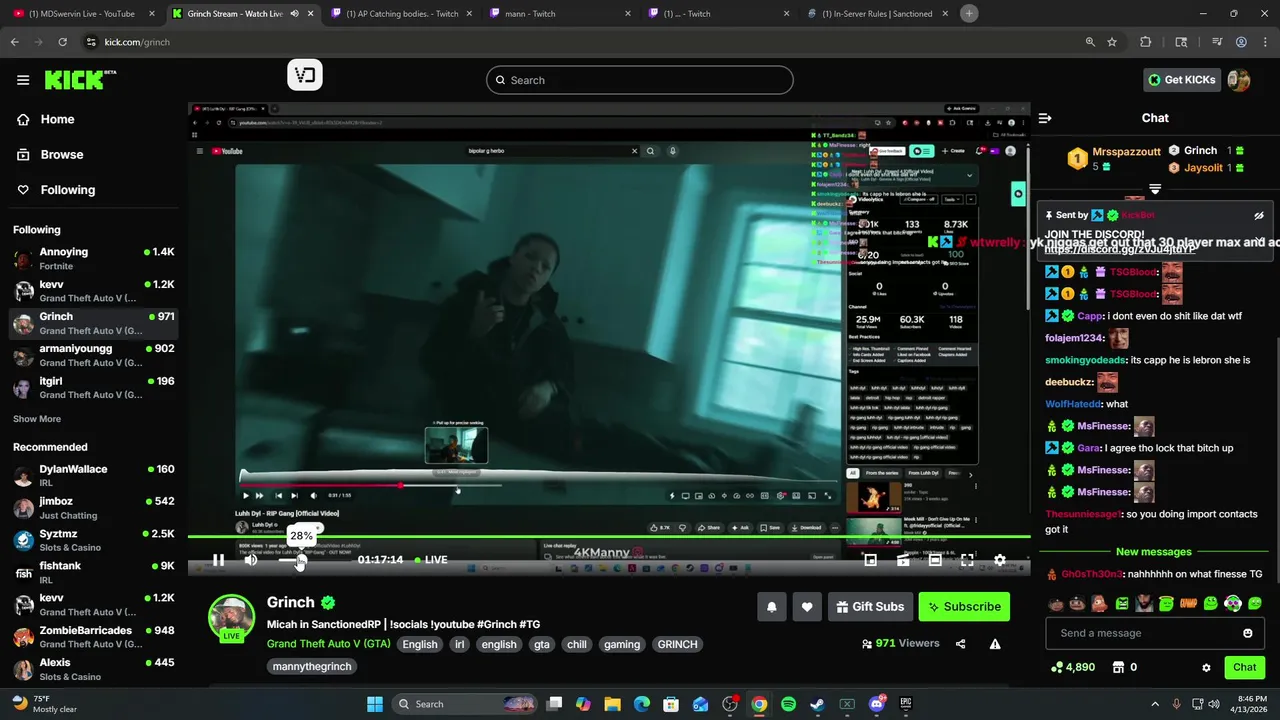Open the mini player

871,560
